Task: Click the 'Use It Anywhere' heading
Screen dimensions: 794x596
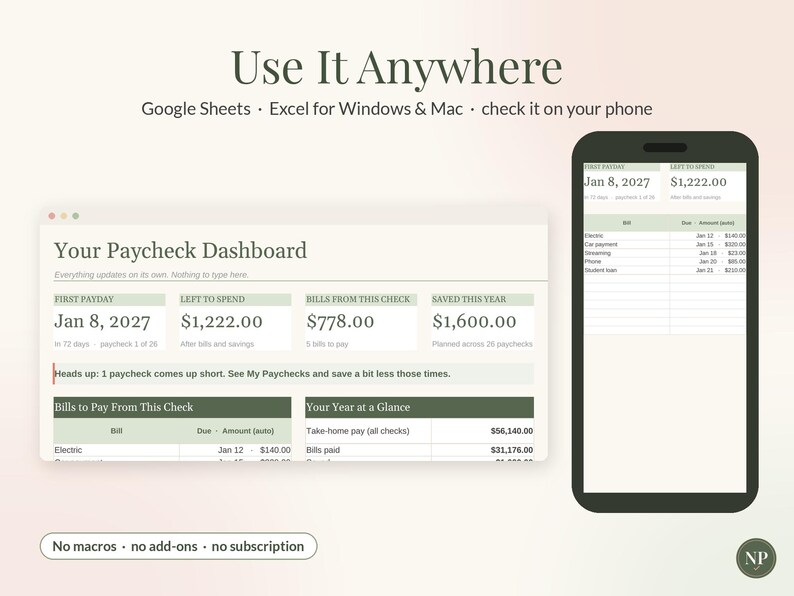Action: point(396,67)
